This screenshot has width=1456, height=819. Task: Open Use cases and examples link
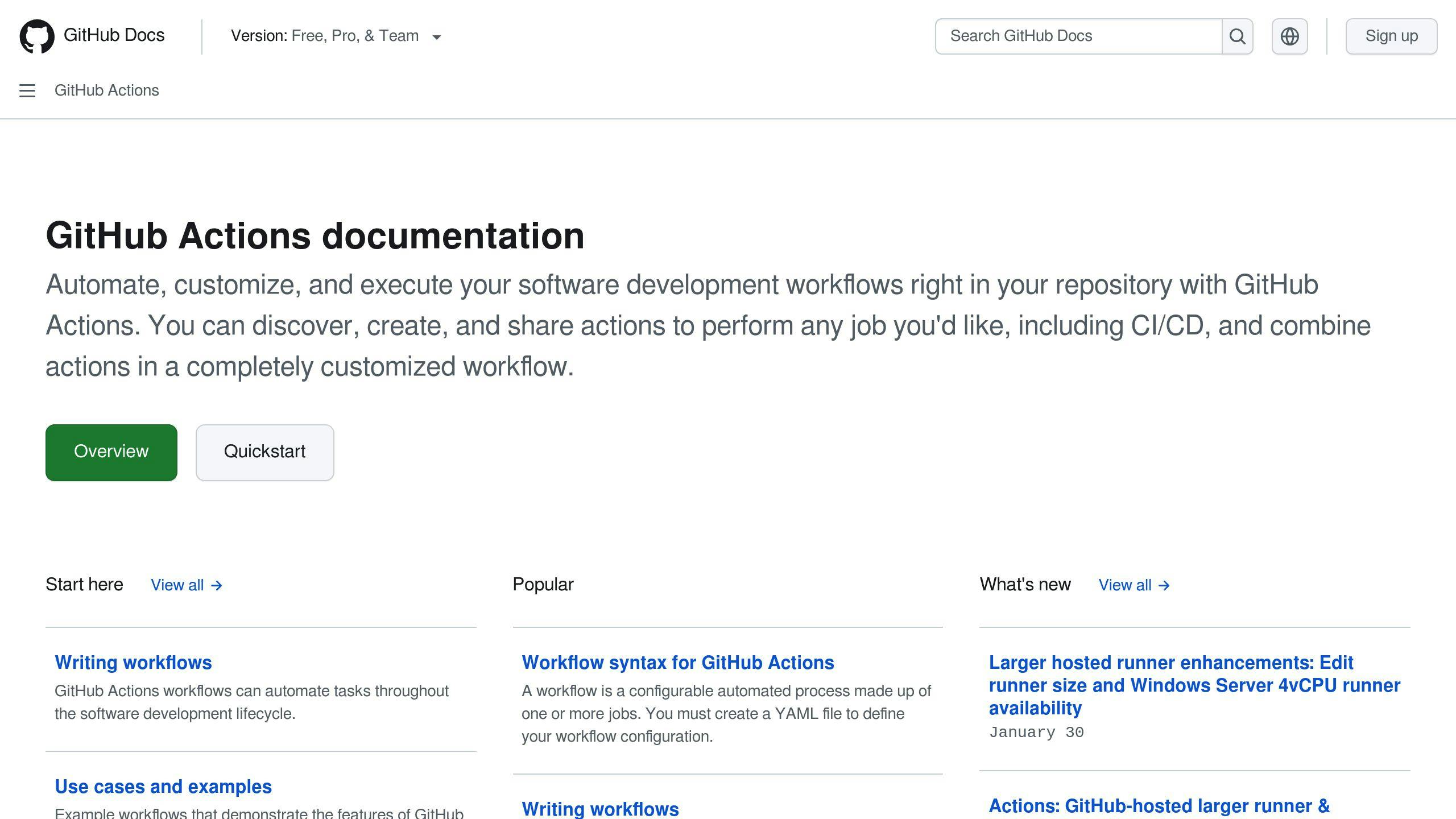(163, 787)
